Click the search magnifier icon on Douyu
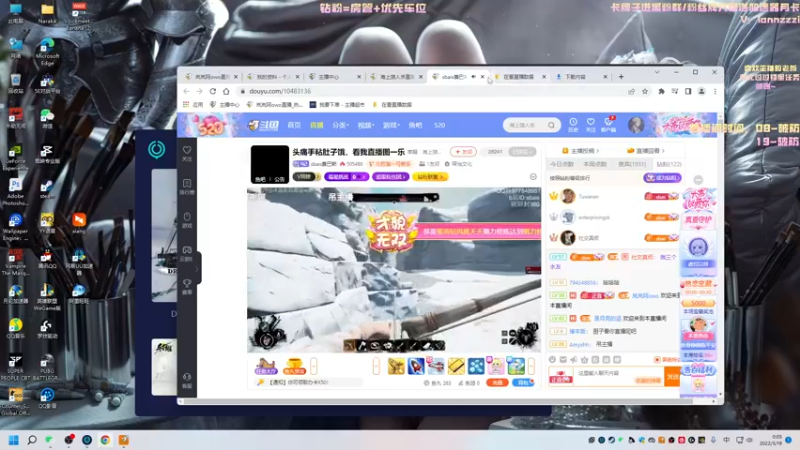This screenshot has height=450, width=800. pyautogui.click(x=552, y=125)
